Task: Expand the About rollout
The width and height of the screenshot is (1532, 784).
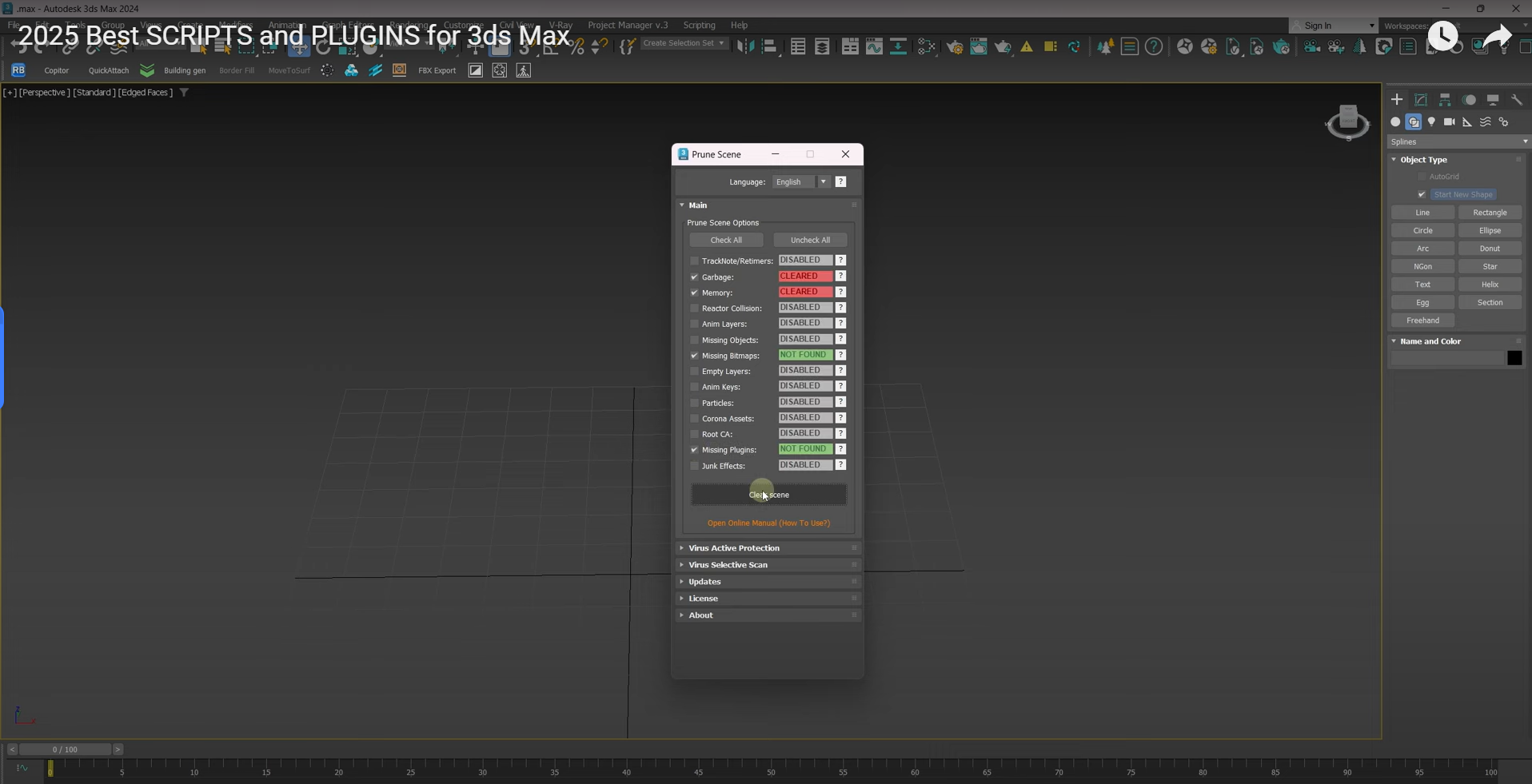Action: [x=767, y=615]
